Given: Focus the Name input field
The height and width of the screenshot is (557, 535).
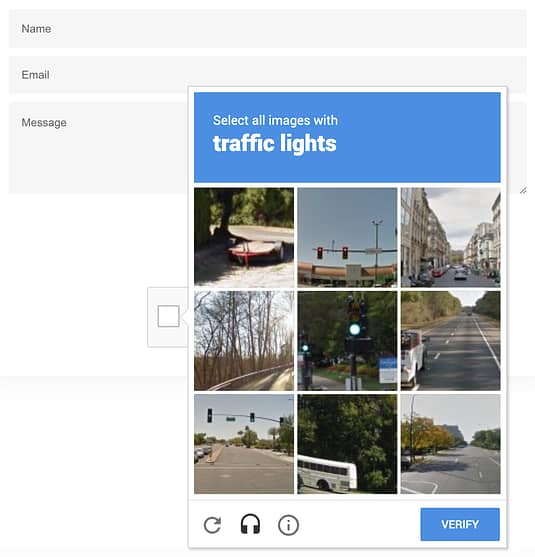Looking at the screenshot, I should pos(268,29).
